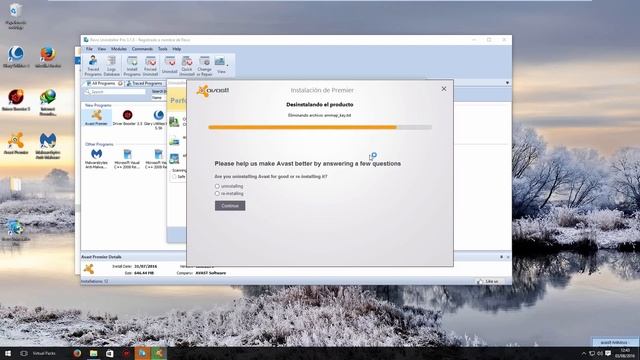Open File Explorer from the taskbar

click(x=93, y=353)
